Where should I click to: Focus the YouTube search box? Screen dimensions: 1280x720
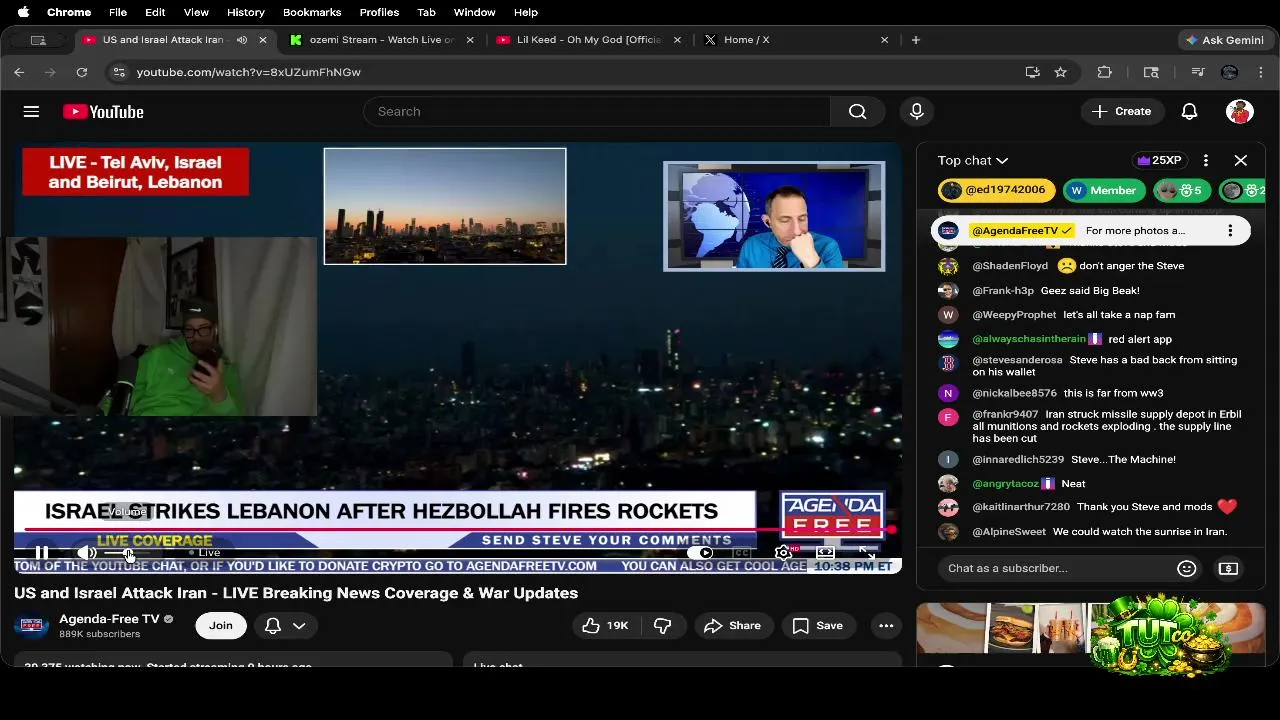[x=597, y=111]
